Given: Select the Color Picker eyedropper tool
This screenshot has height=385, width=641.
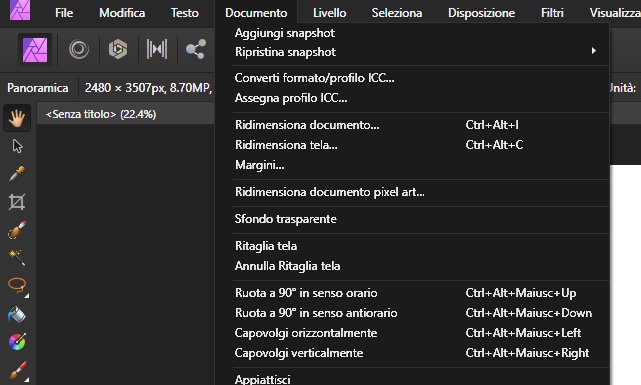Looking at the screenshot, I should [x=17, y=174].
